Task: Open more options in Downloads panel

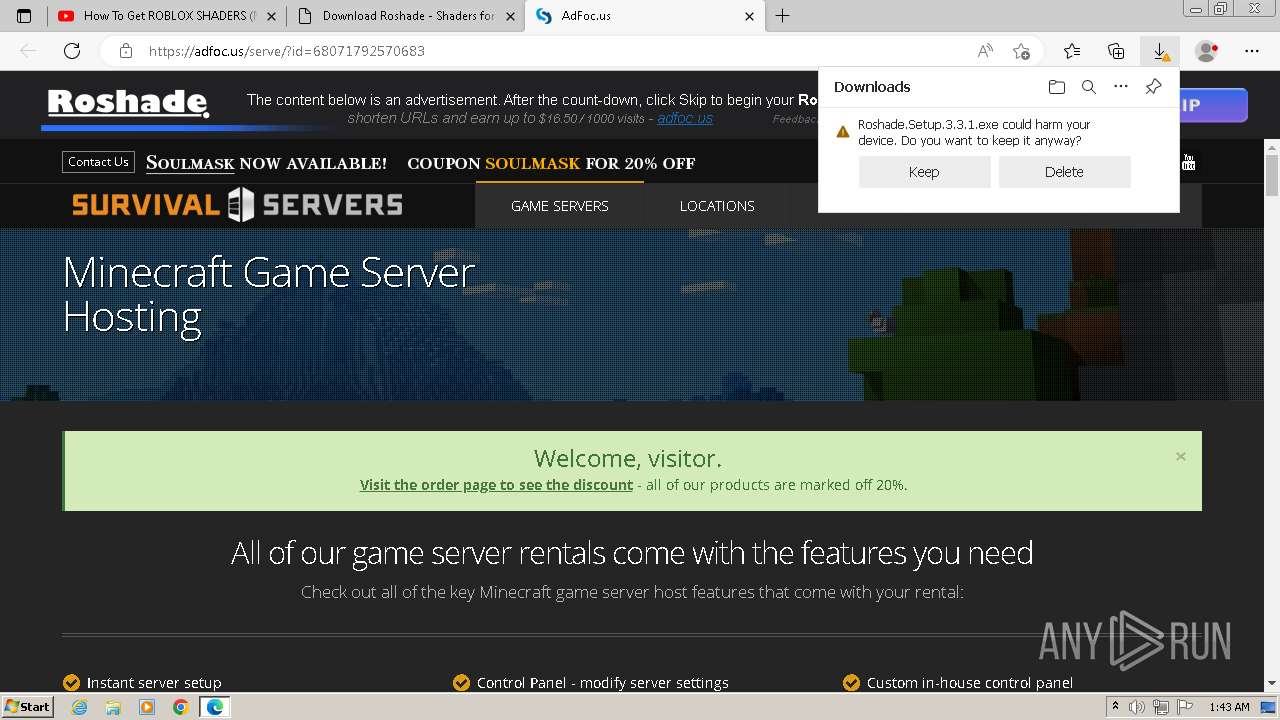Action: pos(1121,87)
